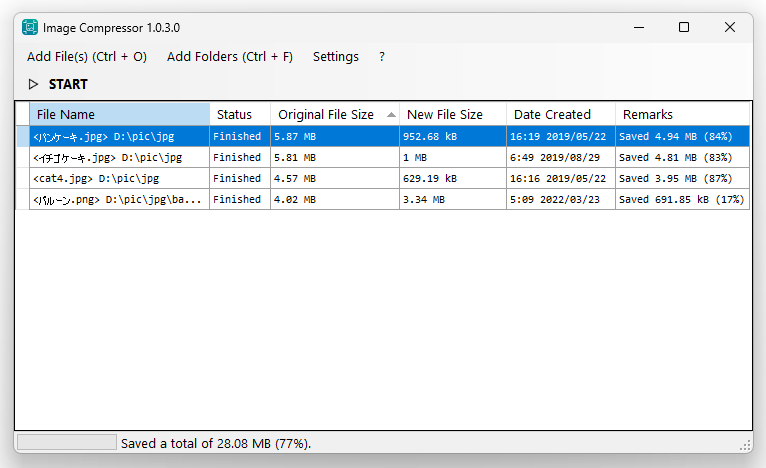
Task: Close the Image Compressor window
Action: [729, 27]
